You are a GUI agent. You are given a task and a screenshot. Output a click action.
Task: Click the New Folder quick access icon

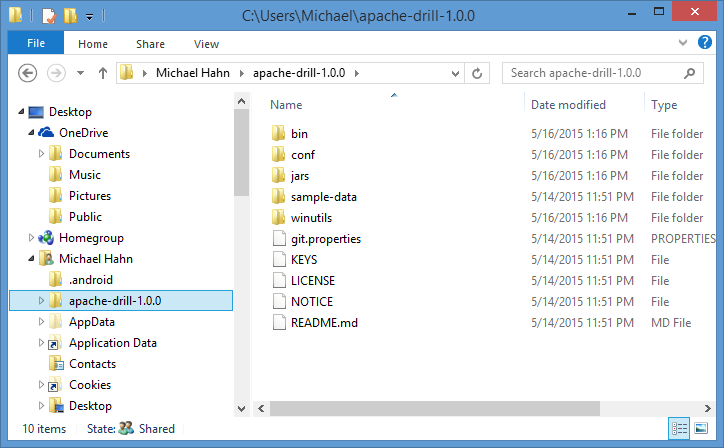pos(69,15)
